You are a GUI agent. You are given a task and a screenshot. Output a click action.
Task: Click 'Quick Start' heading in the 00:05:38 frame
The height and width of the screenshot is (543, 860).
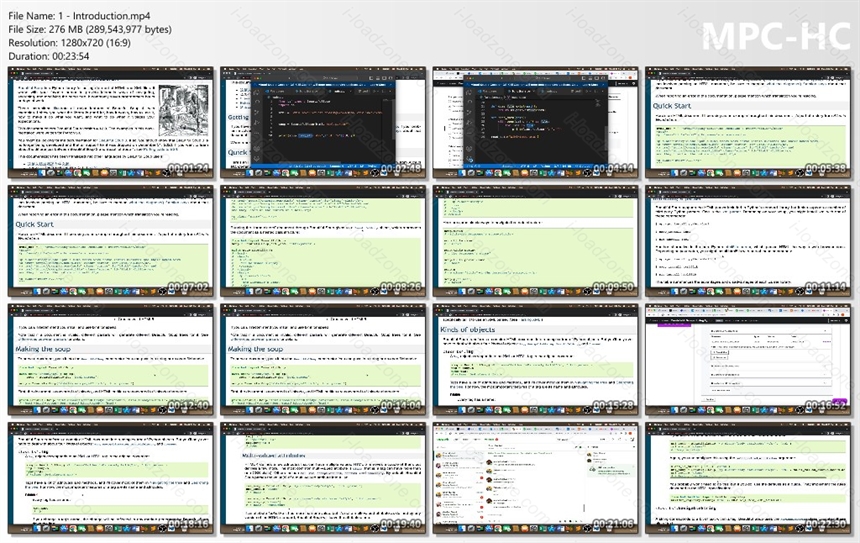tap(672, 106)
